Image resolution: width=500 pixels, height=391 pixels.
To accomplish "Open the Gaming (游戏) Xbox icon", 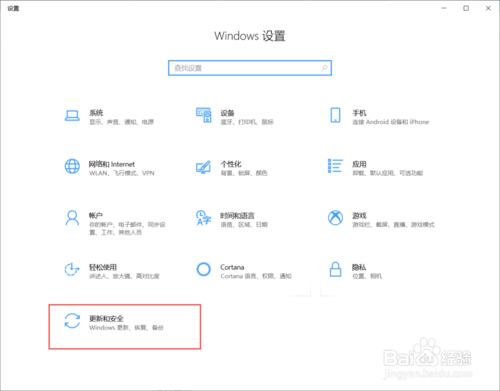I will [x=335, y=218].
